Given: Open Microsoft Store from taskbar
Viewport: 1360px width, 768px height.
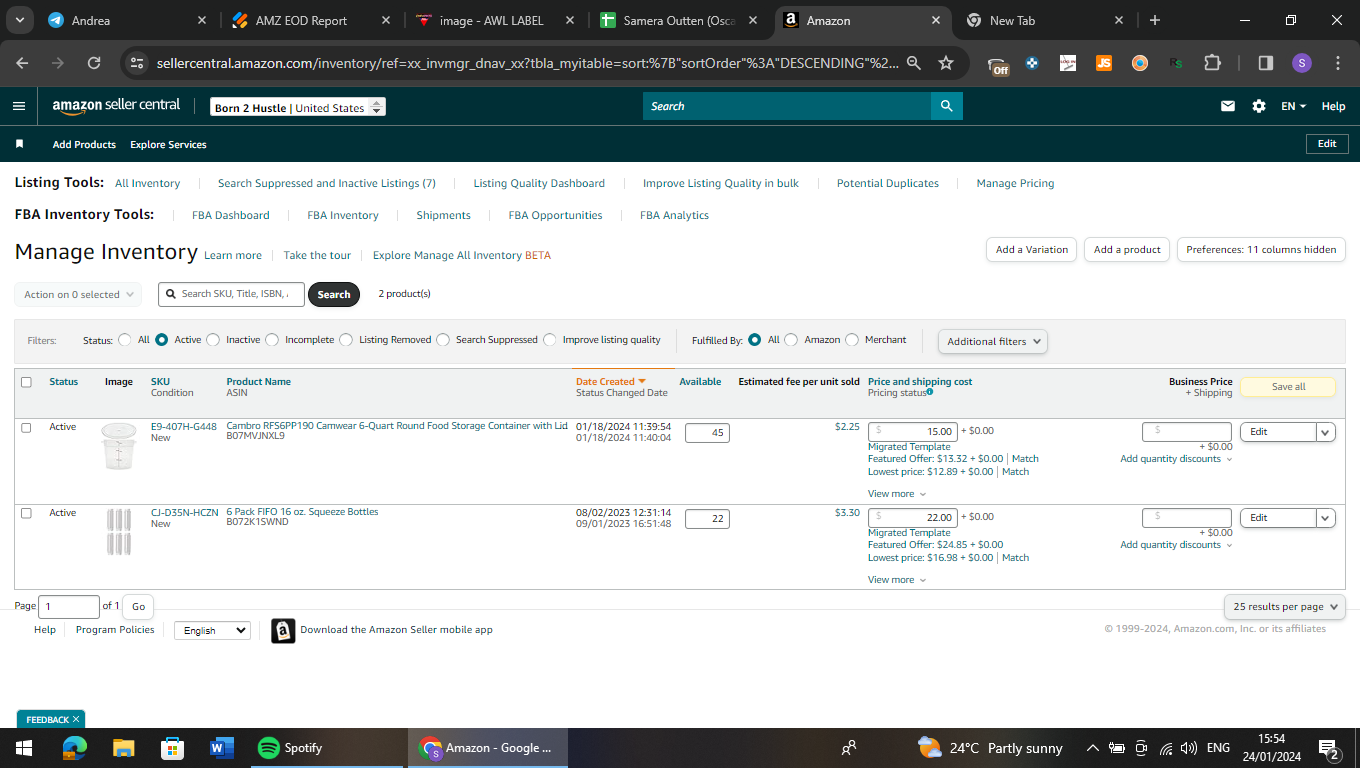Looking at the screenshot, I should [x=173, y=748].
